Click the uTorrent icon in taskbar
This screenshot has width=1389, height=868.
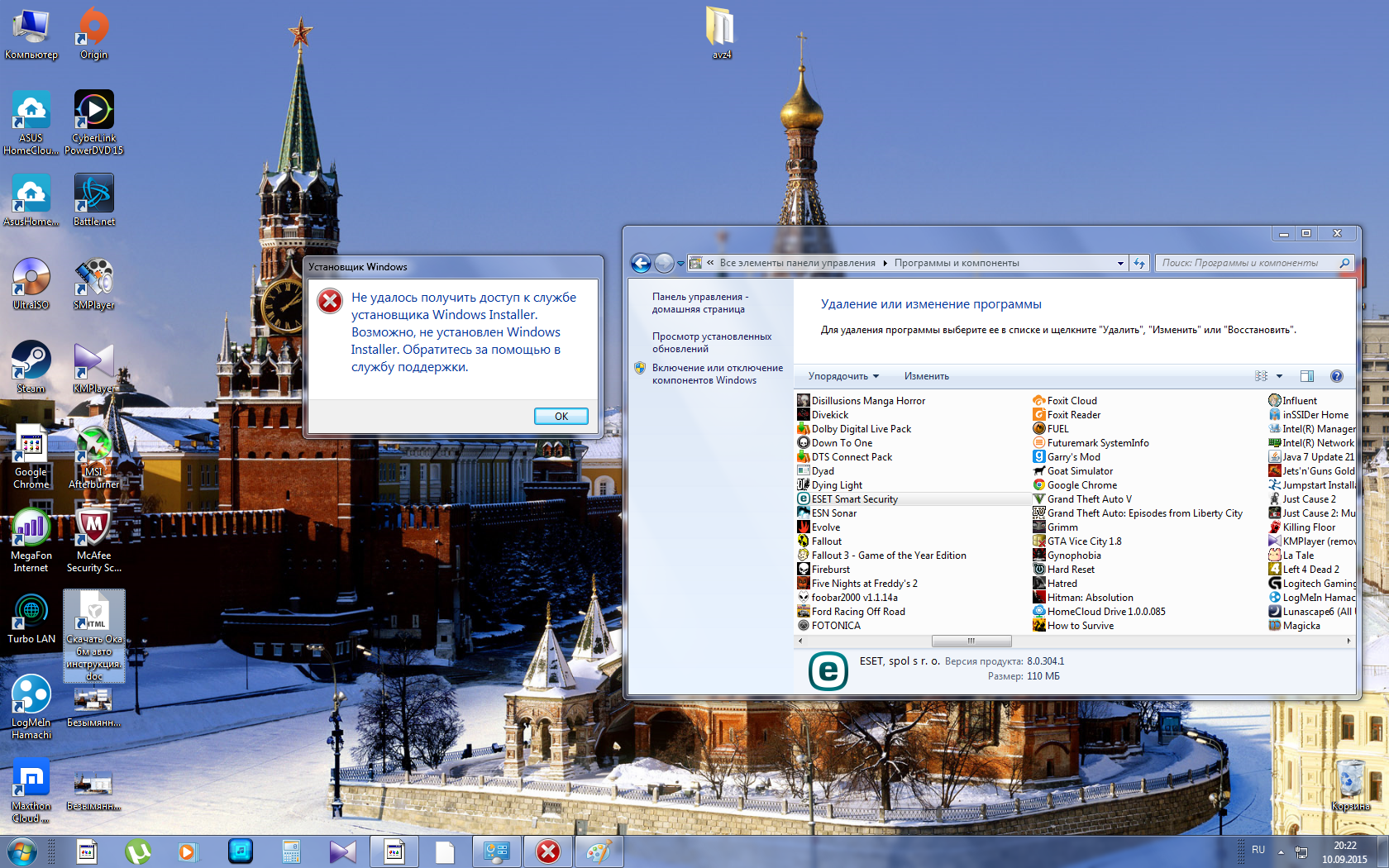pyautogui.click(x=137, y=851)
